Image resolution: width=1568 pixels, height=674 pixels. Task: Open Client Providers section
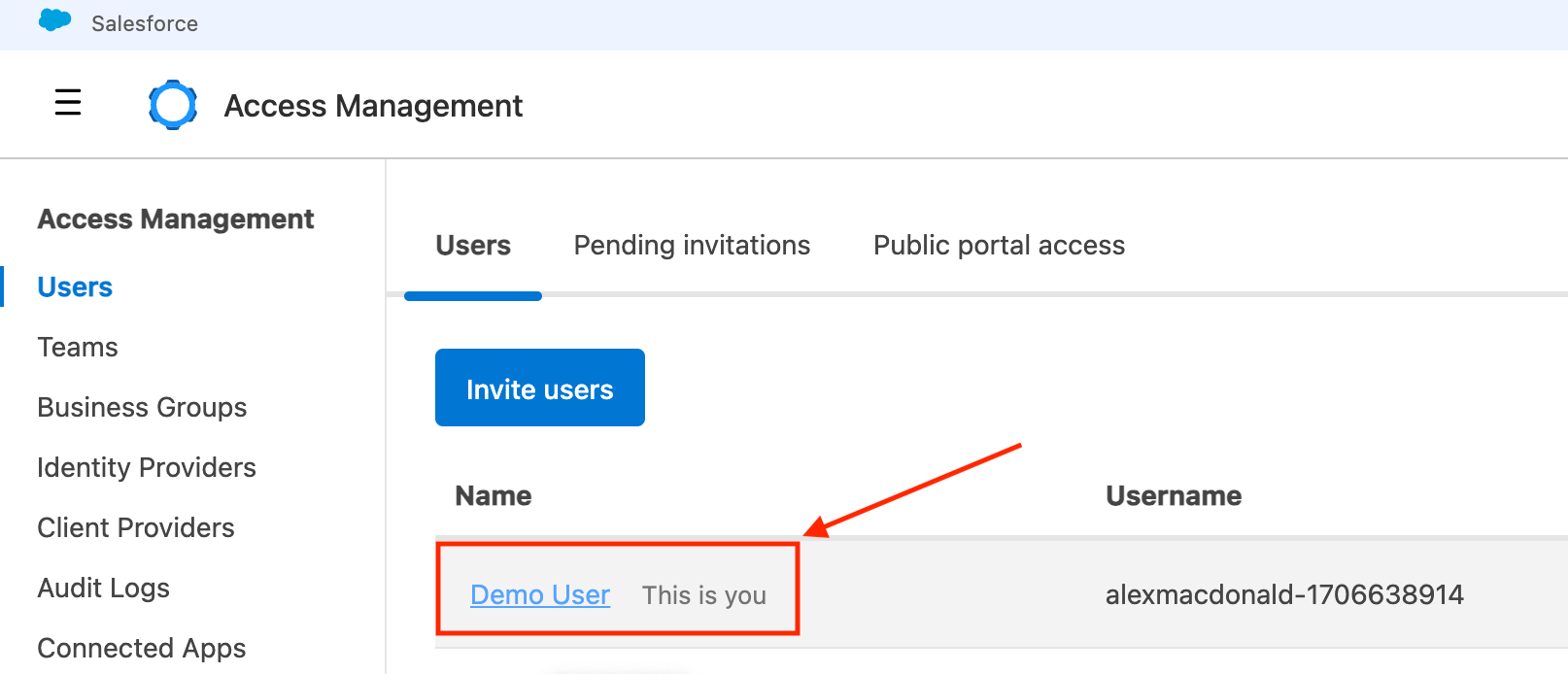click(136, 528)
